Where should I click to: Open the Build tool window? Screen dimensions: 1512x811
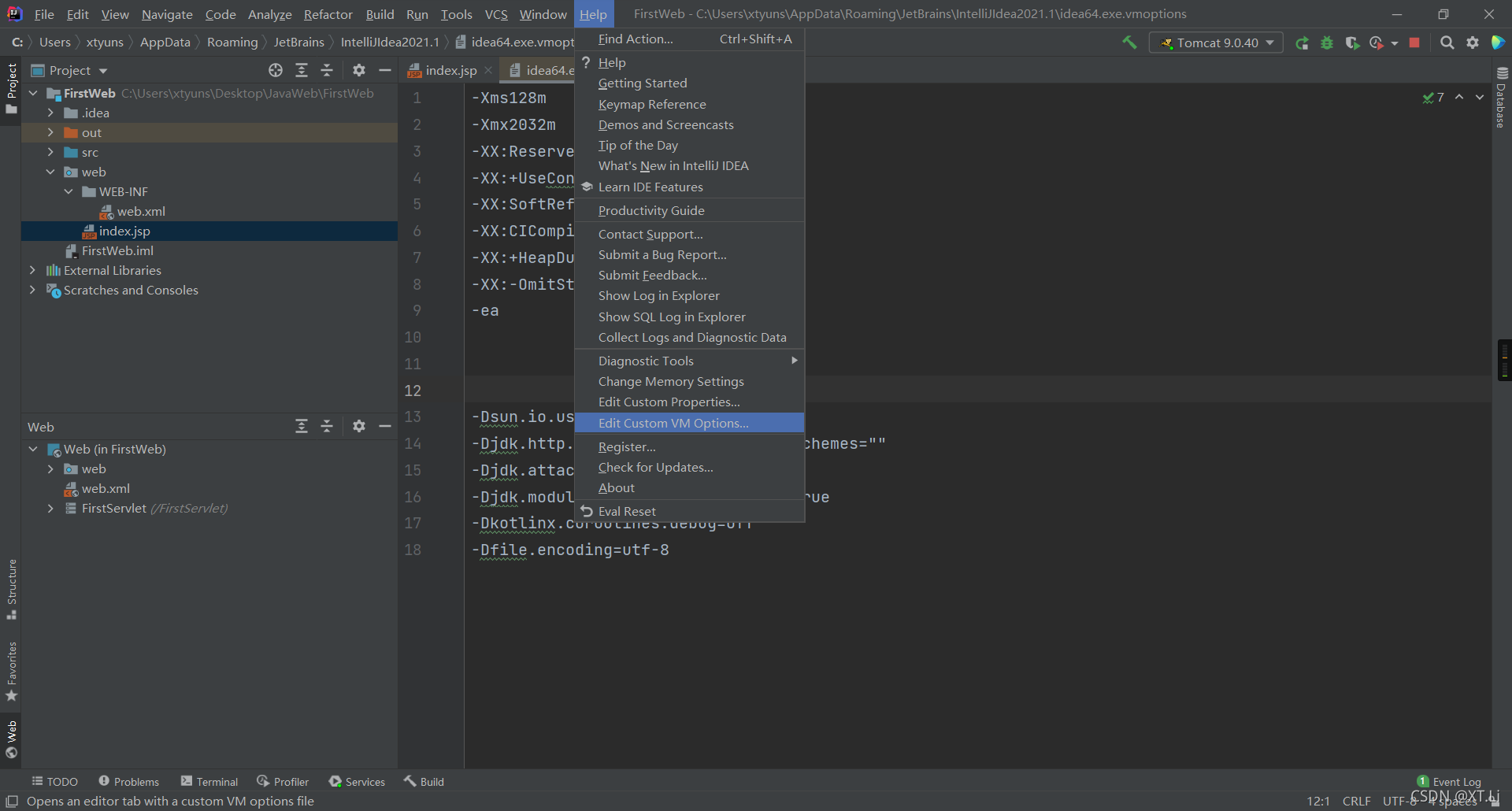(424, 781)
